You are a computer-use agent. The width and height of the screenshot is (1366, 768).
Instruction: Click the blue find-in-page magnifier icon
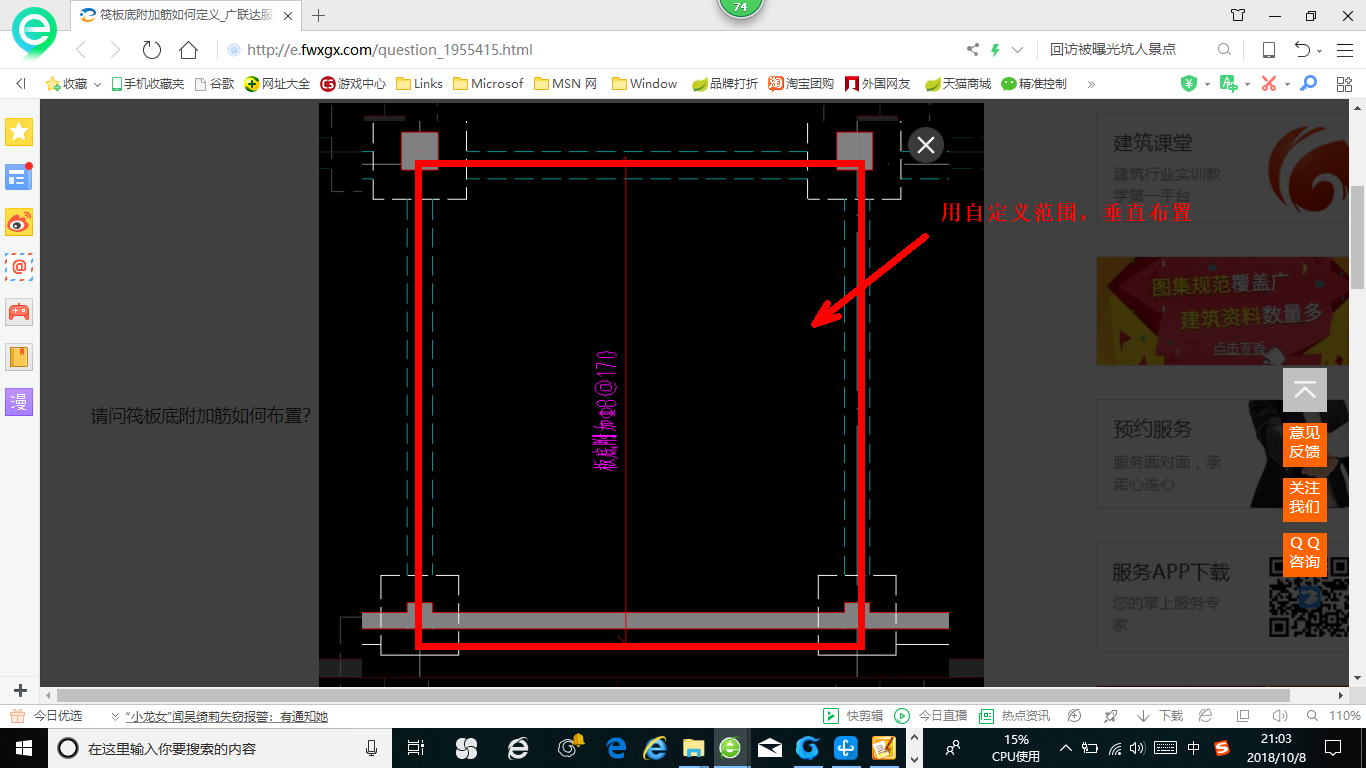pyautogui.click(x=1308, y=84)
